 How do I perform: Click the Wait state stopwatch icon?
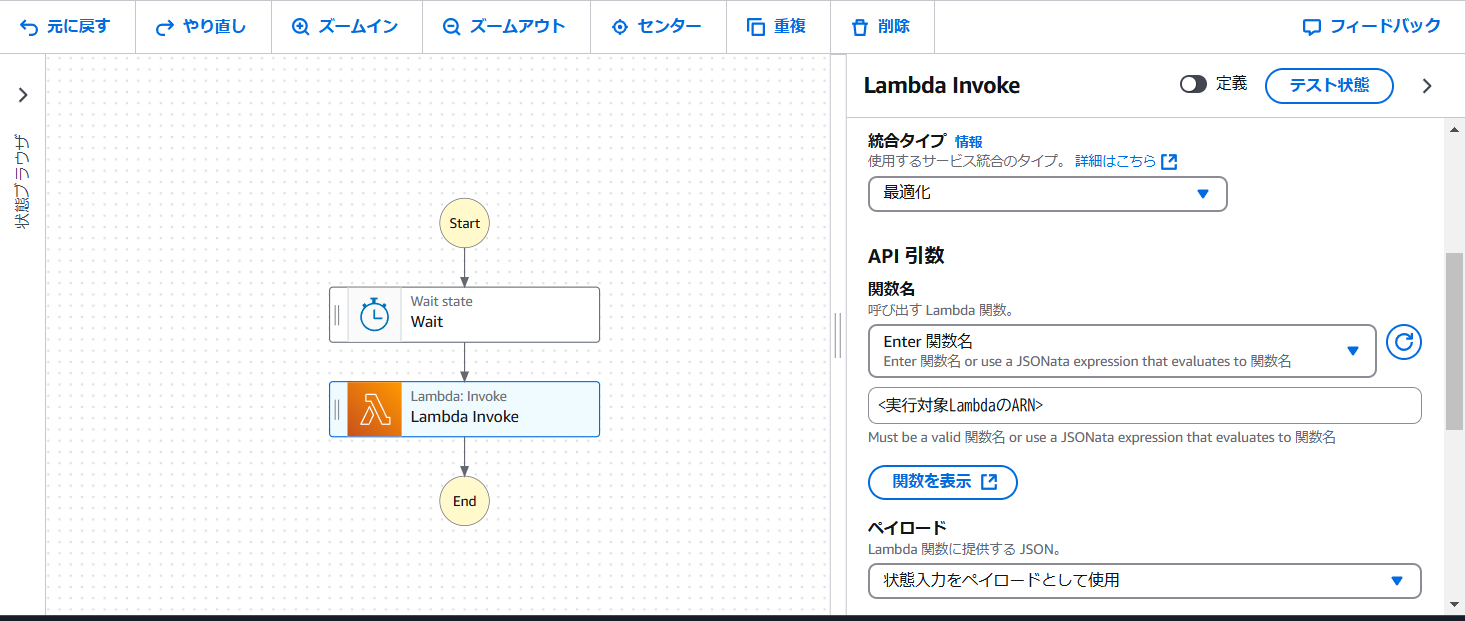click(x=374, y=315)
